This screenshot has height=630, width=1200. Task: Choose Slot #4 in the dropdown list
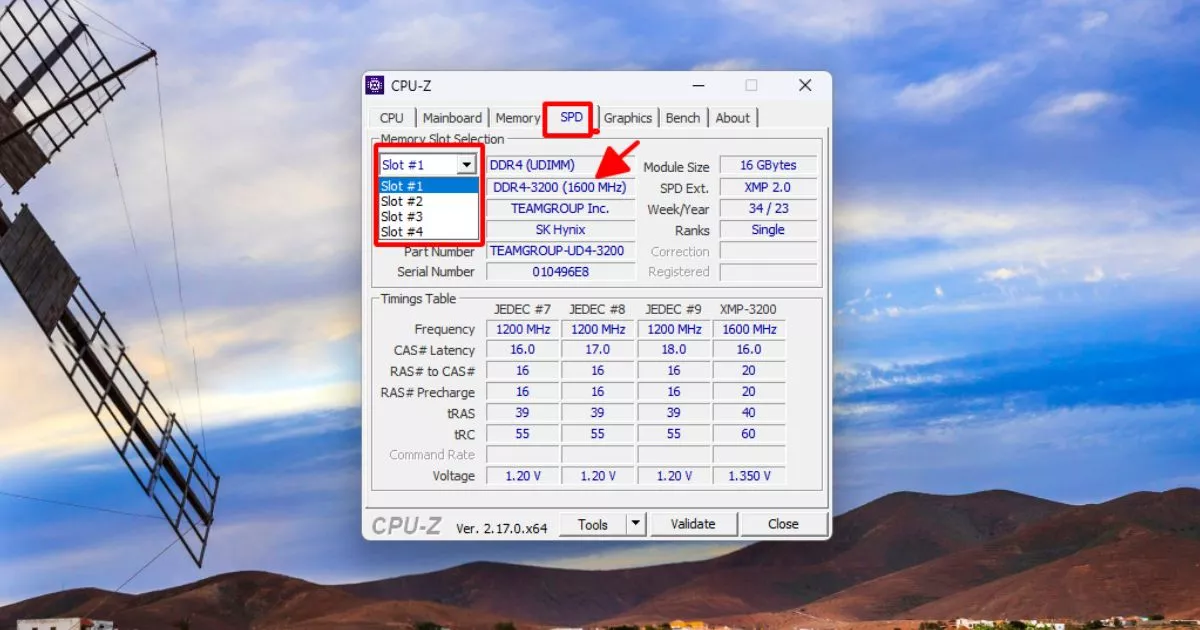pyautogui.click(x=403, y=231)
